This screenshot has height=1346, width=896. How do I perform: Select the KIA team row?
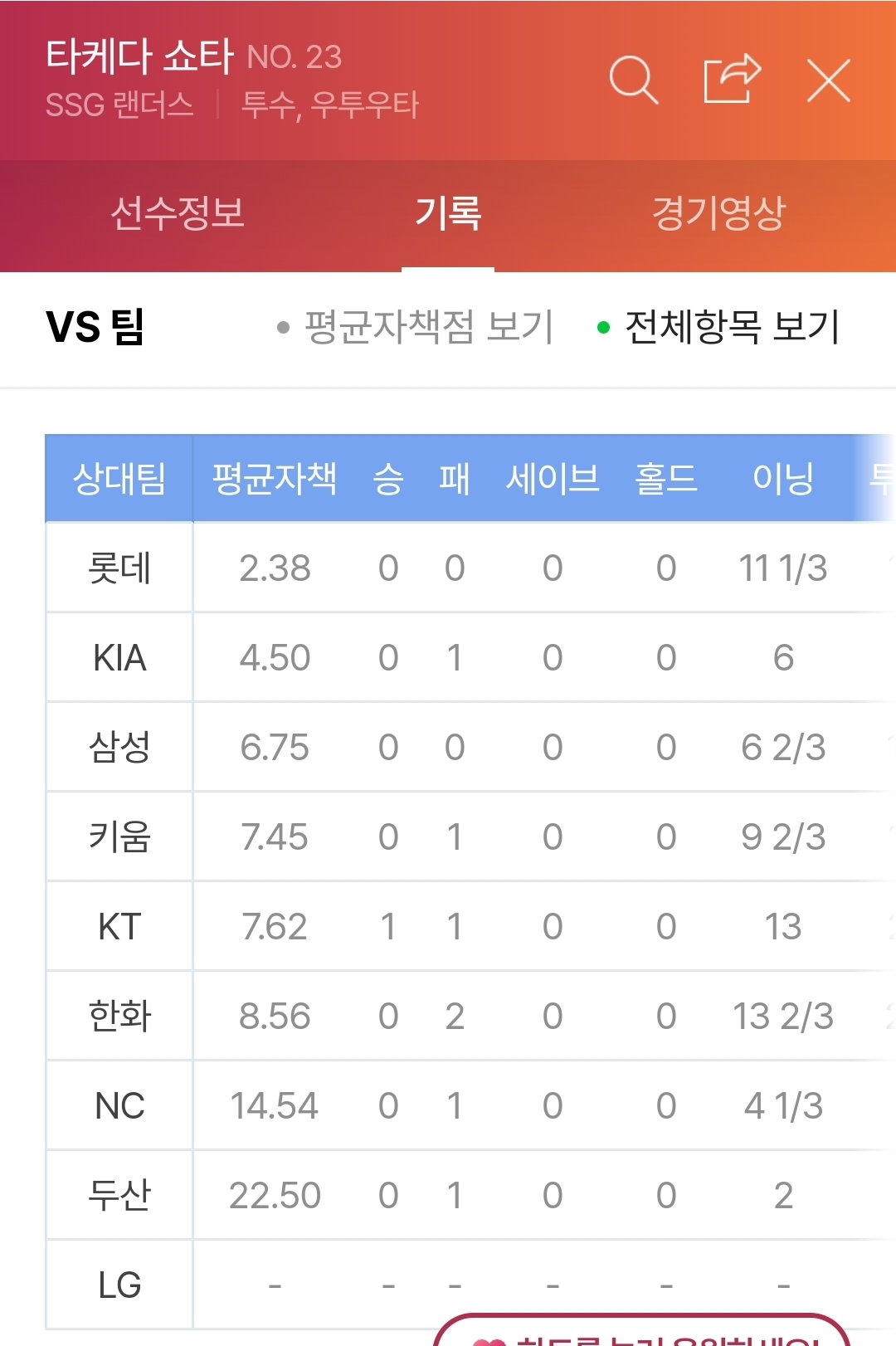pyautogui.click(x=470, y=658)
